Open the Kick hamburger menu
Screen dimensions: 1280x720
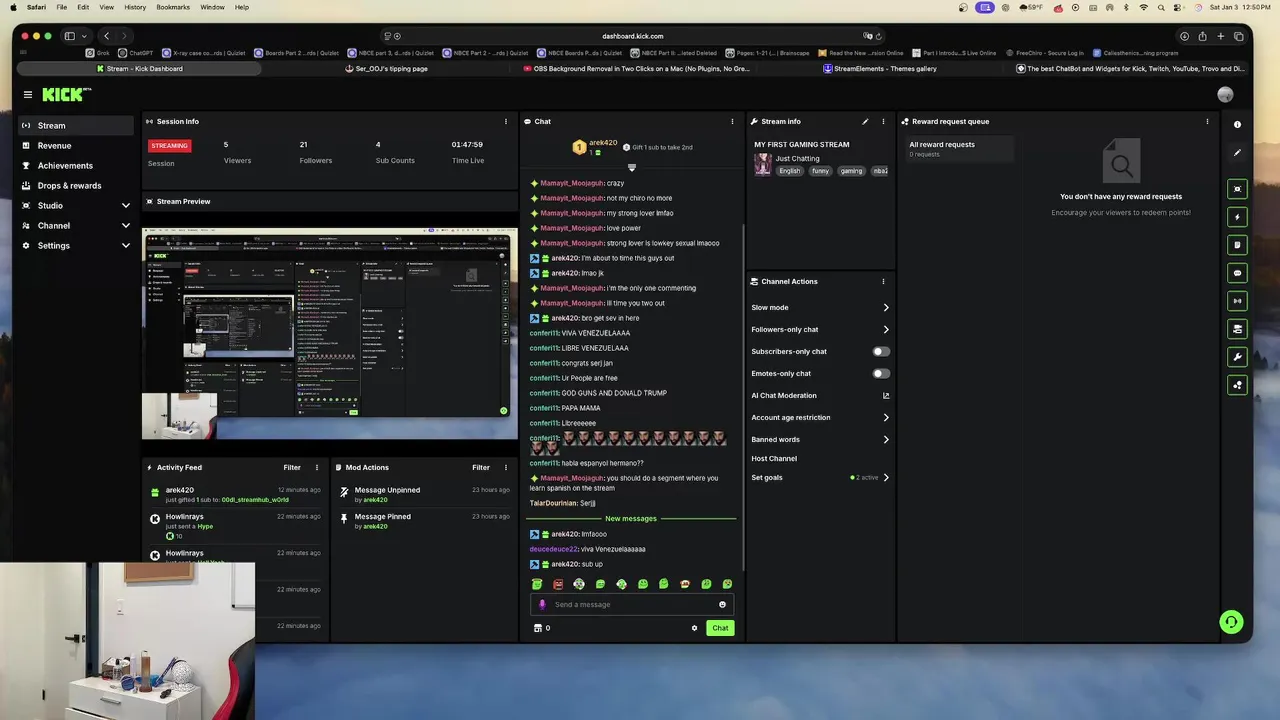[x=28, y=95]
